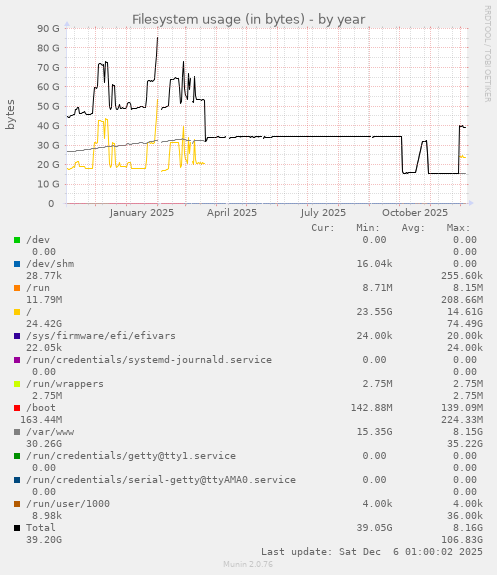Click the gray /var/www legend swatch
The height and width of the screenshot is (575, 497).
(x=17, y=432)
